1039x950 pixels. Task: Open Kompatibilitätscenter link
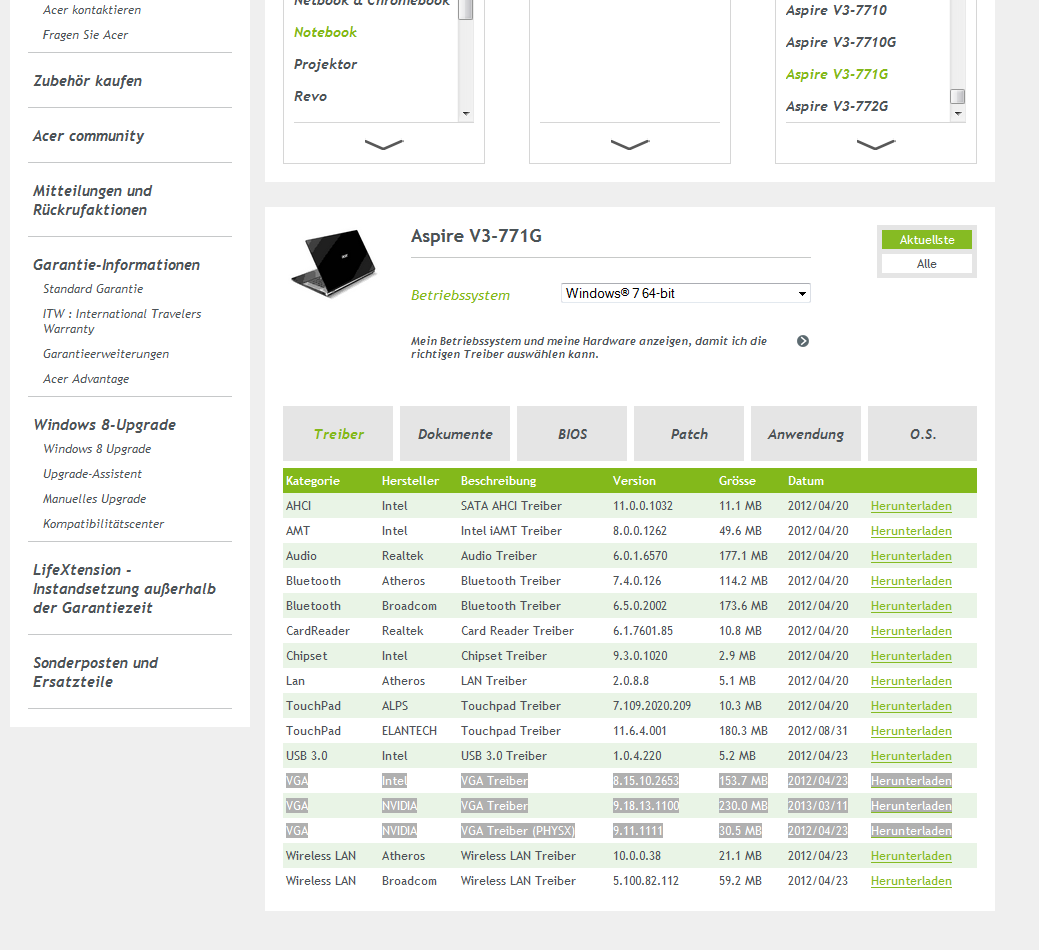(103, 524)
